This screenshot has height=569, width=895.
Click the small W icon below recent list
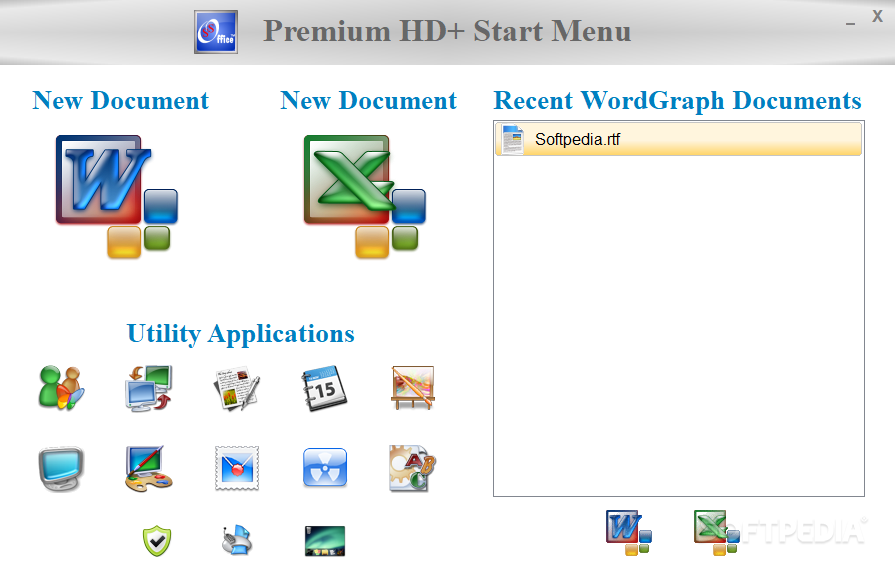coord(629,532)
